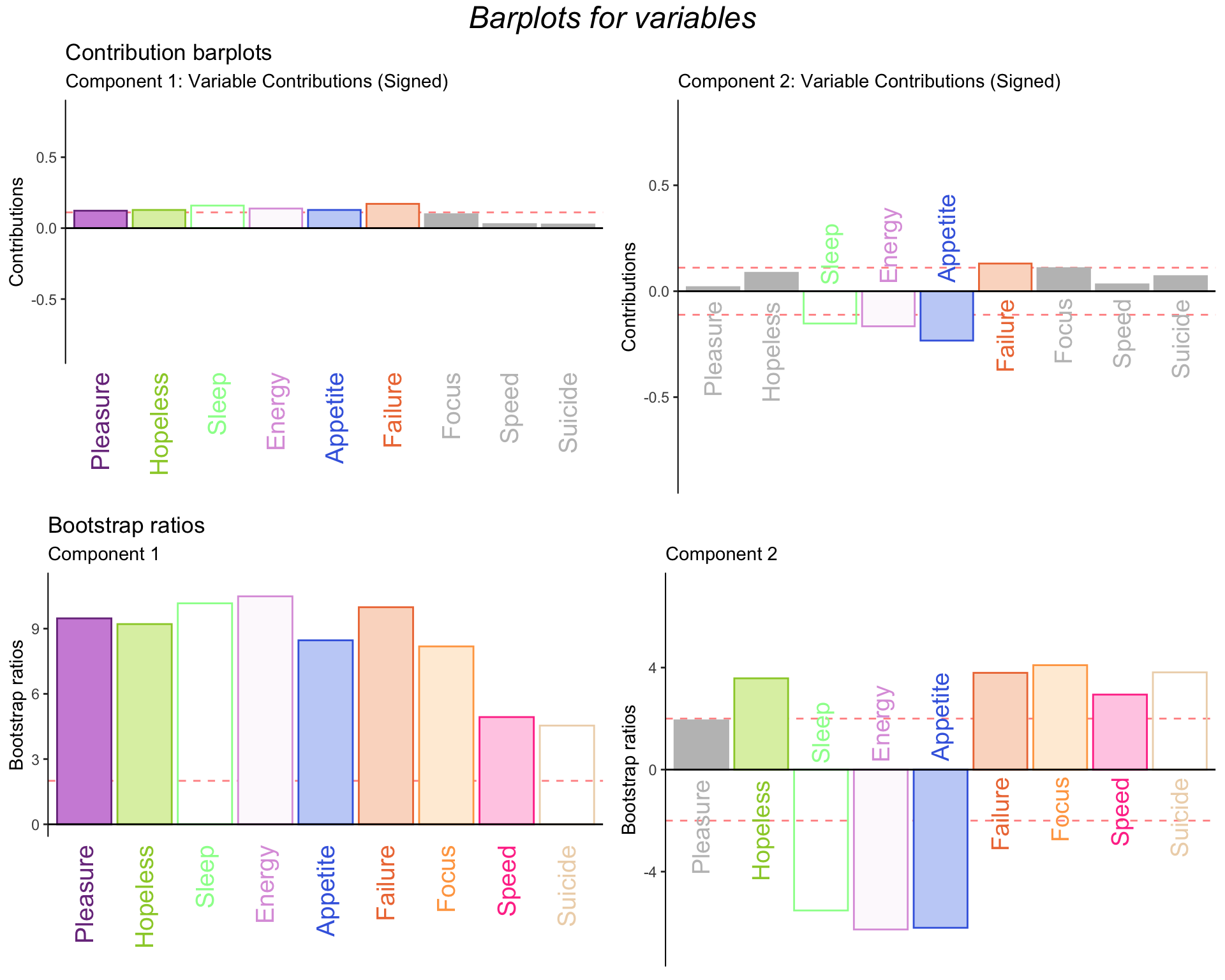This screenshot has height=980, width=1225.
Task: Click the 'Bootstrap ratios' section heading
Action: (x=126, y=525)
